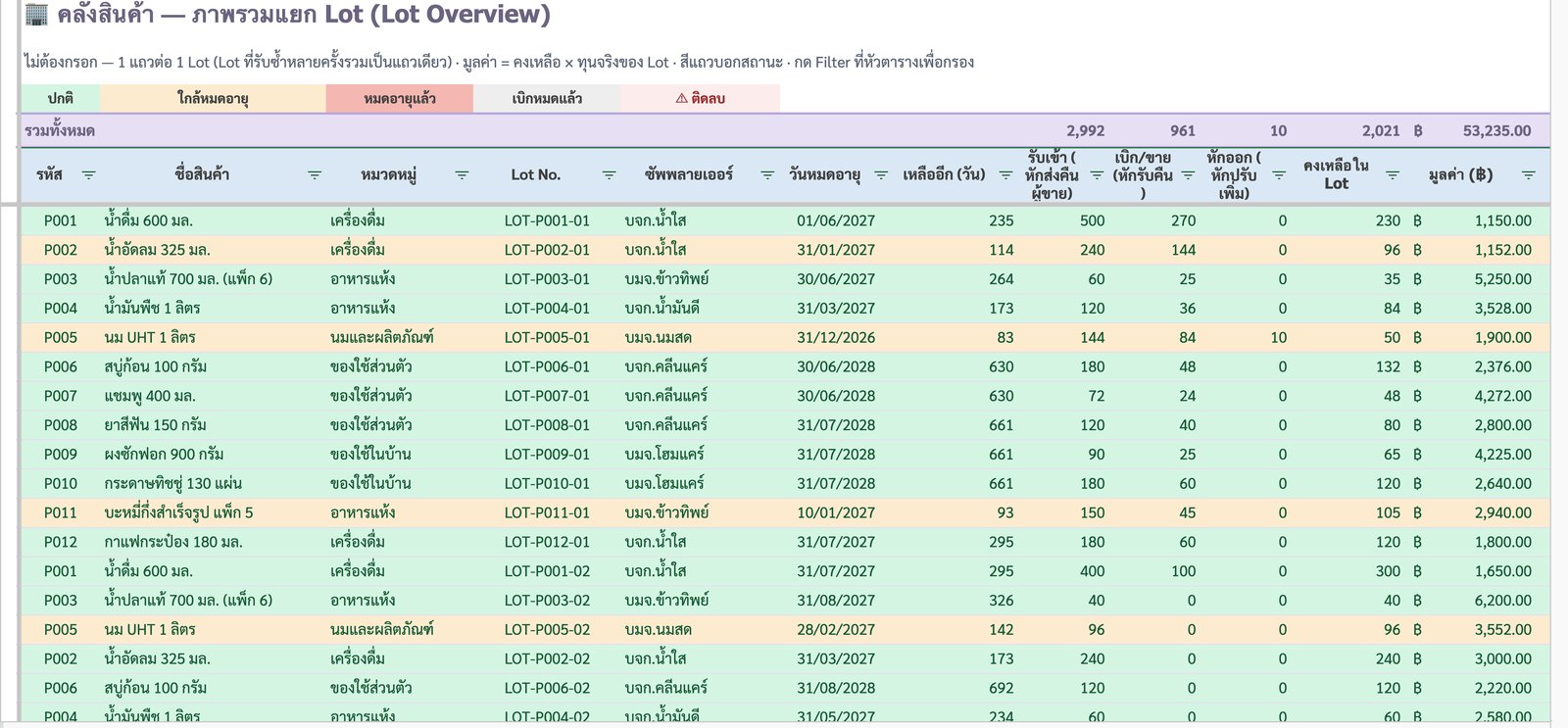Click the code cell P007
The image size is (1568, 728).
[61, 397]
